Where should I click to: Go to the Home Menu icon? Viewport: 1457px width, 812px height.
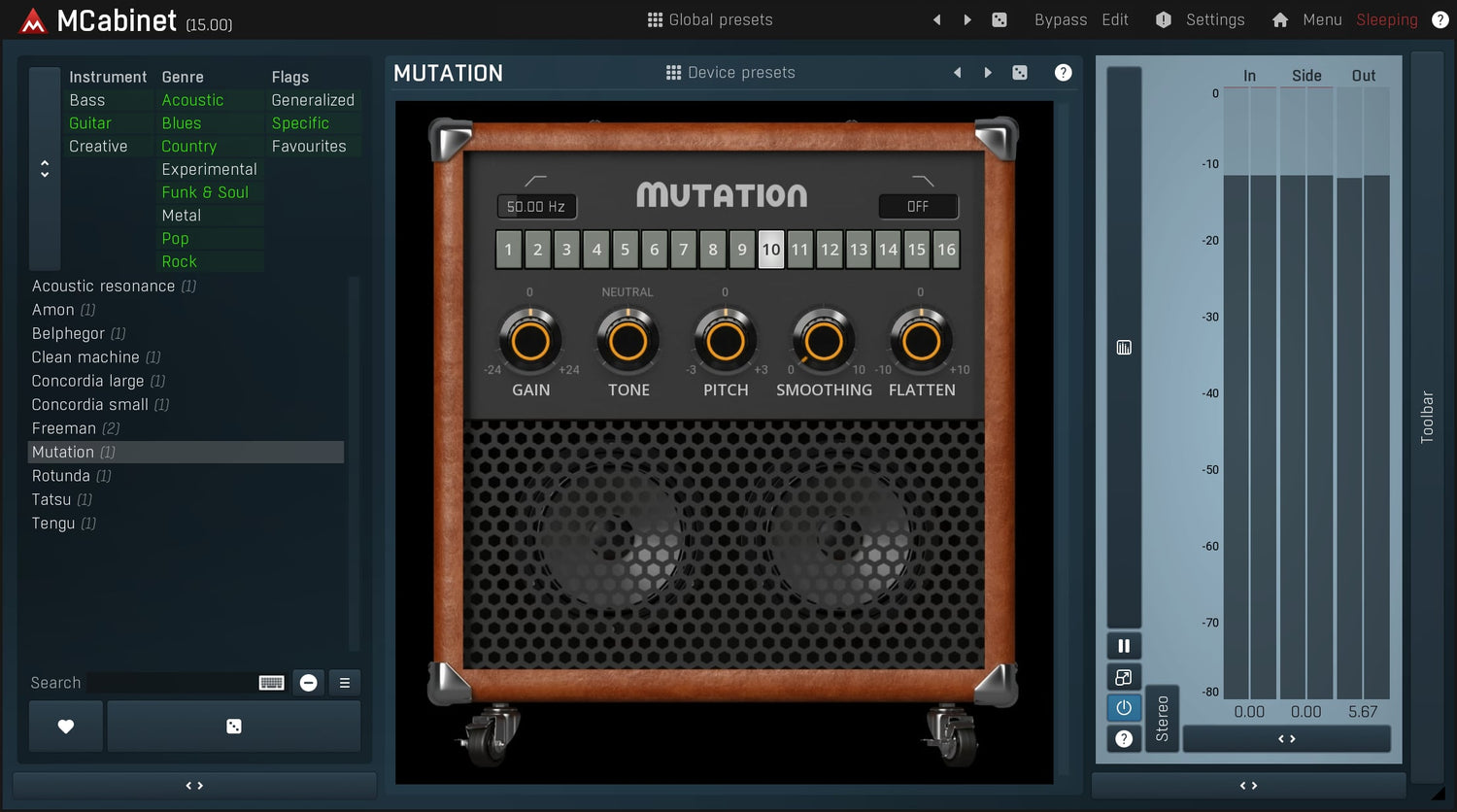point(1280,19)
